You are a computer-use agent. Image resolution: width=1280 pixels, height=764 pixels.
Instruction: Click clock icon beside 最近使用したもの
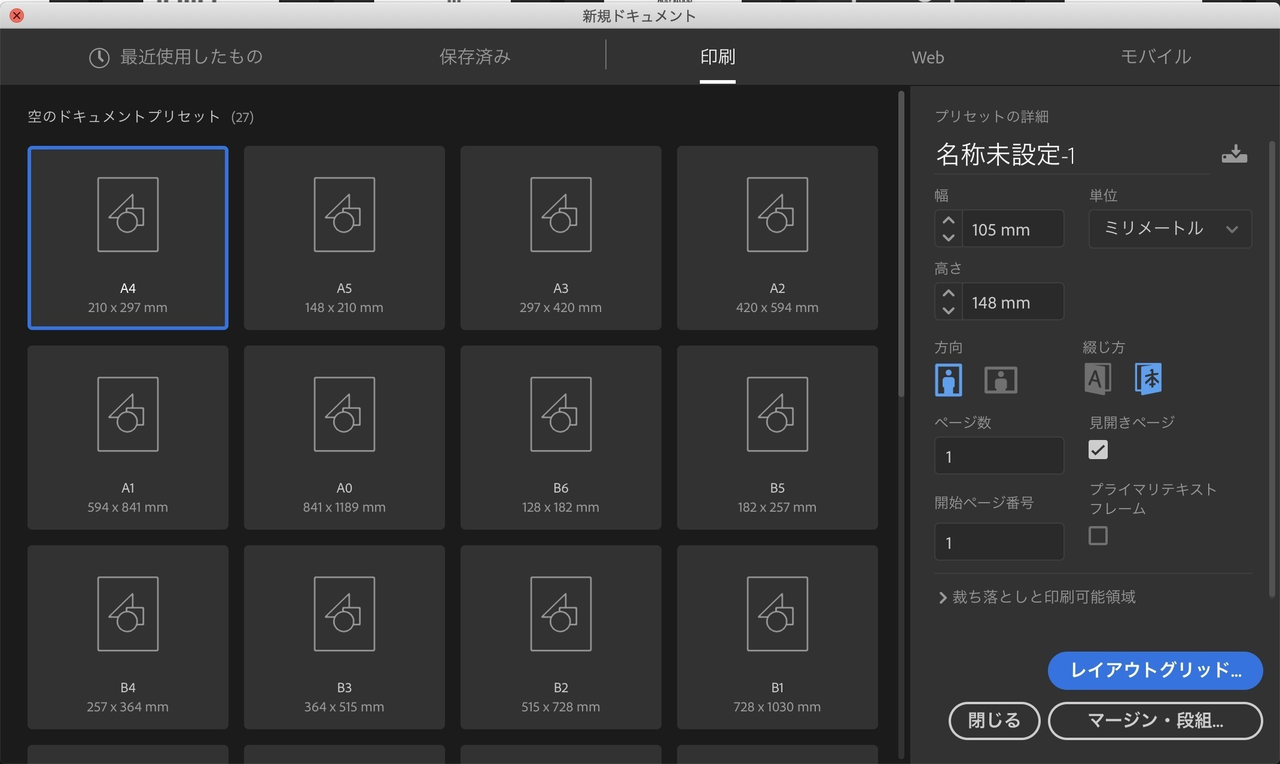[x=99, y=58]
